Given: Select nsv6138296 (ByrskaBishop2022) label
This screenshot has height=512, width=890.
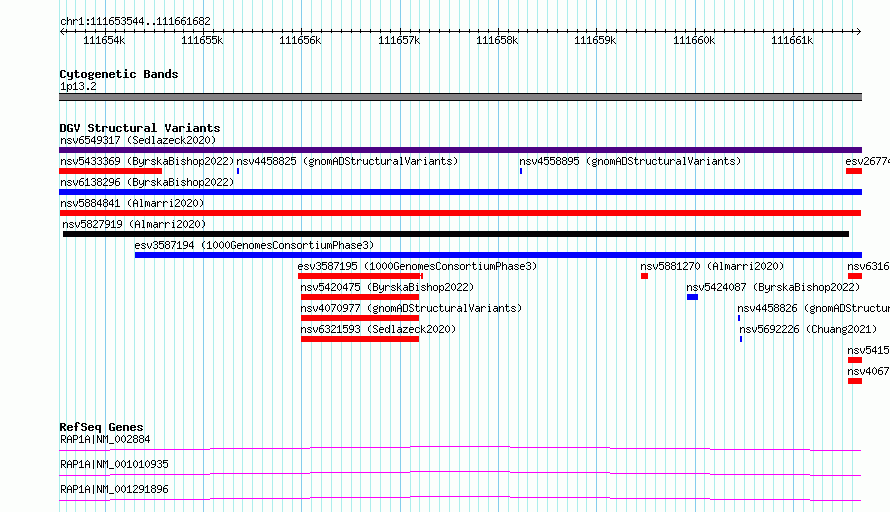Looking at the screenshot, I should 147,182.
